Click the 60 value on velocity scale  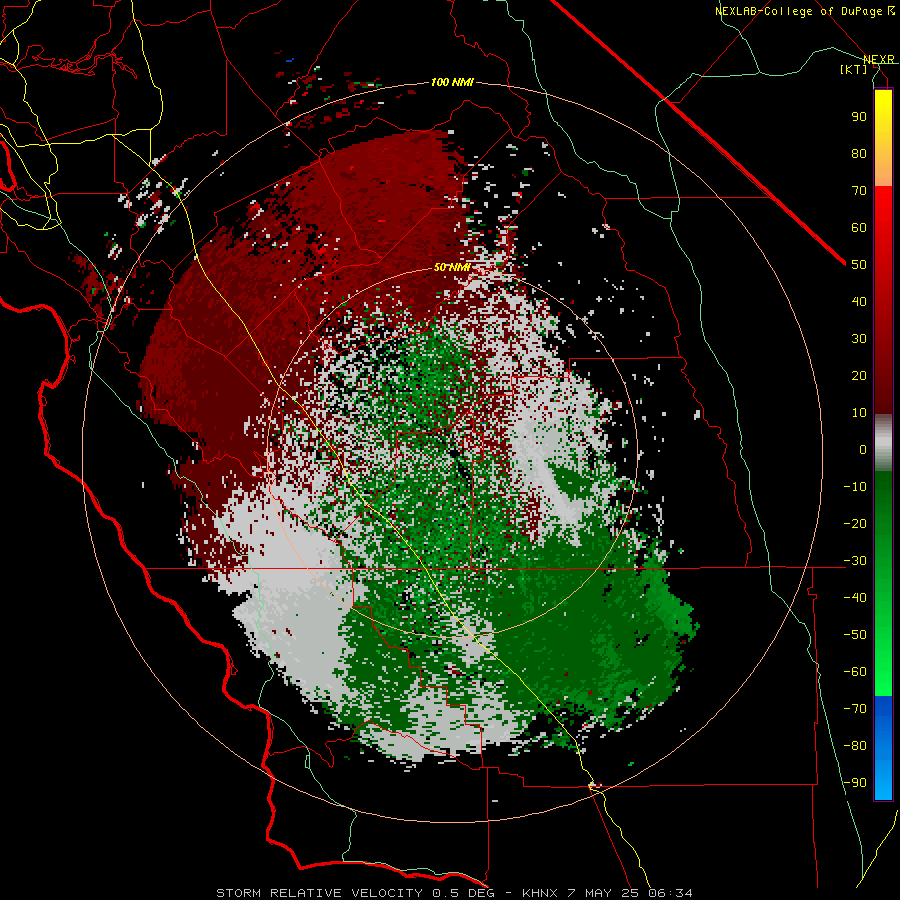coord(859,228)
